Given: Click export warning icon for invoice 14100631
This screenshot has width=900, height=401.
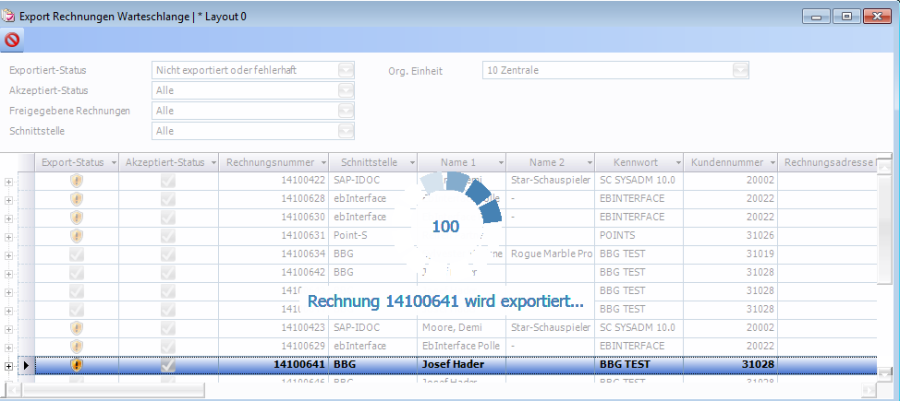Looking at the screenshot, I should click(76, 235).
